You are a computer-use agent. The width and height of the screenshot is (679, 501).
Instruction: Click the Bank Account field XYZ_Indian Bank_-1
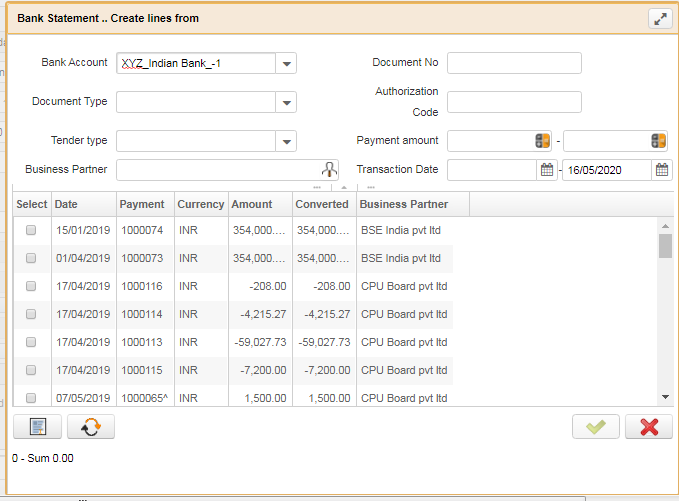196,64
